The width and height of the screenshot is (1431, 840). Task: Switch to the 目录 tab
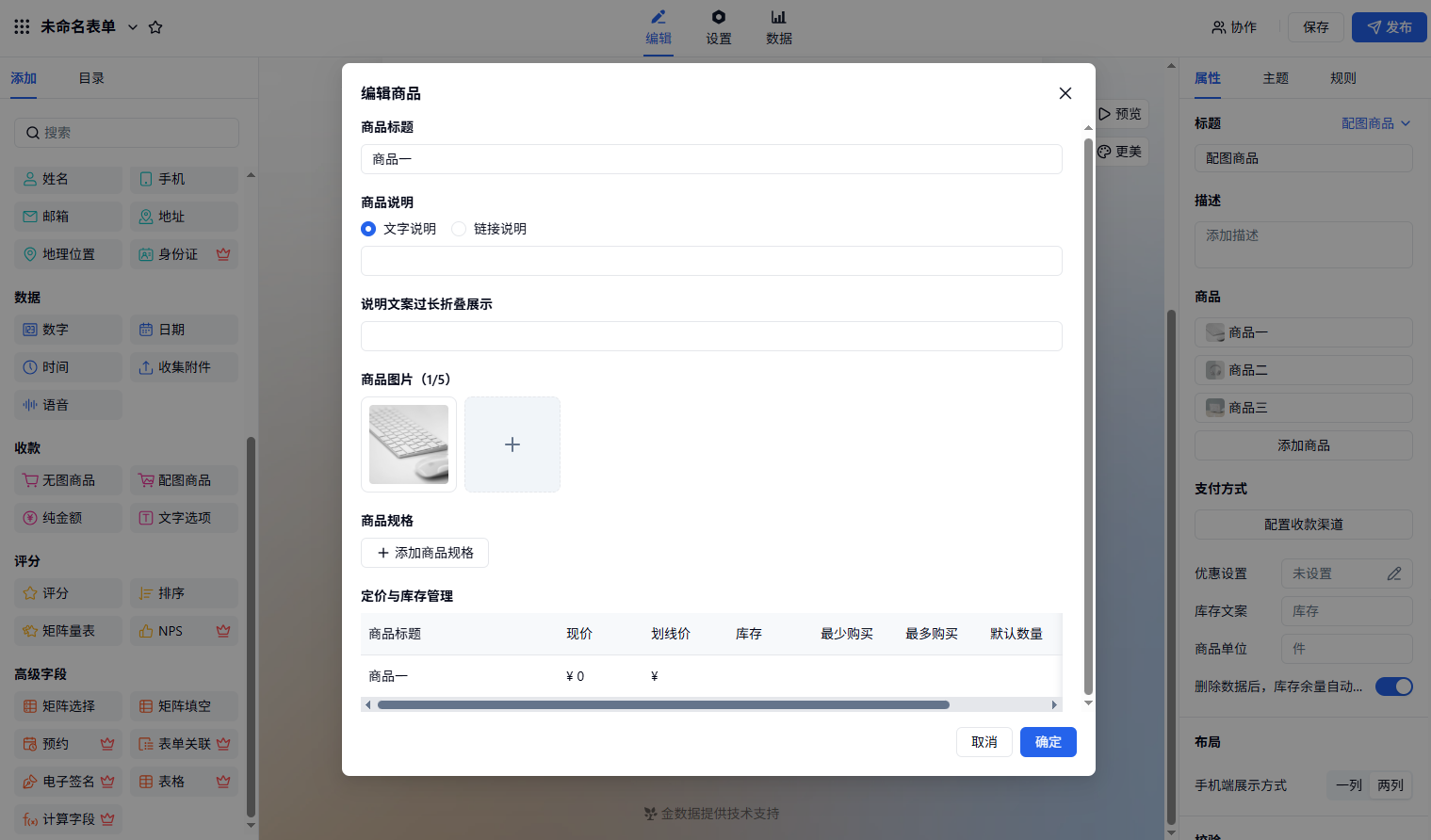91,78
